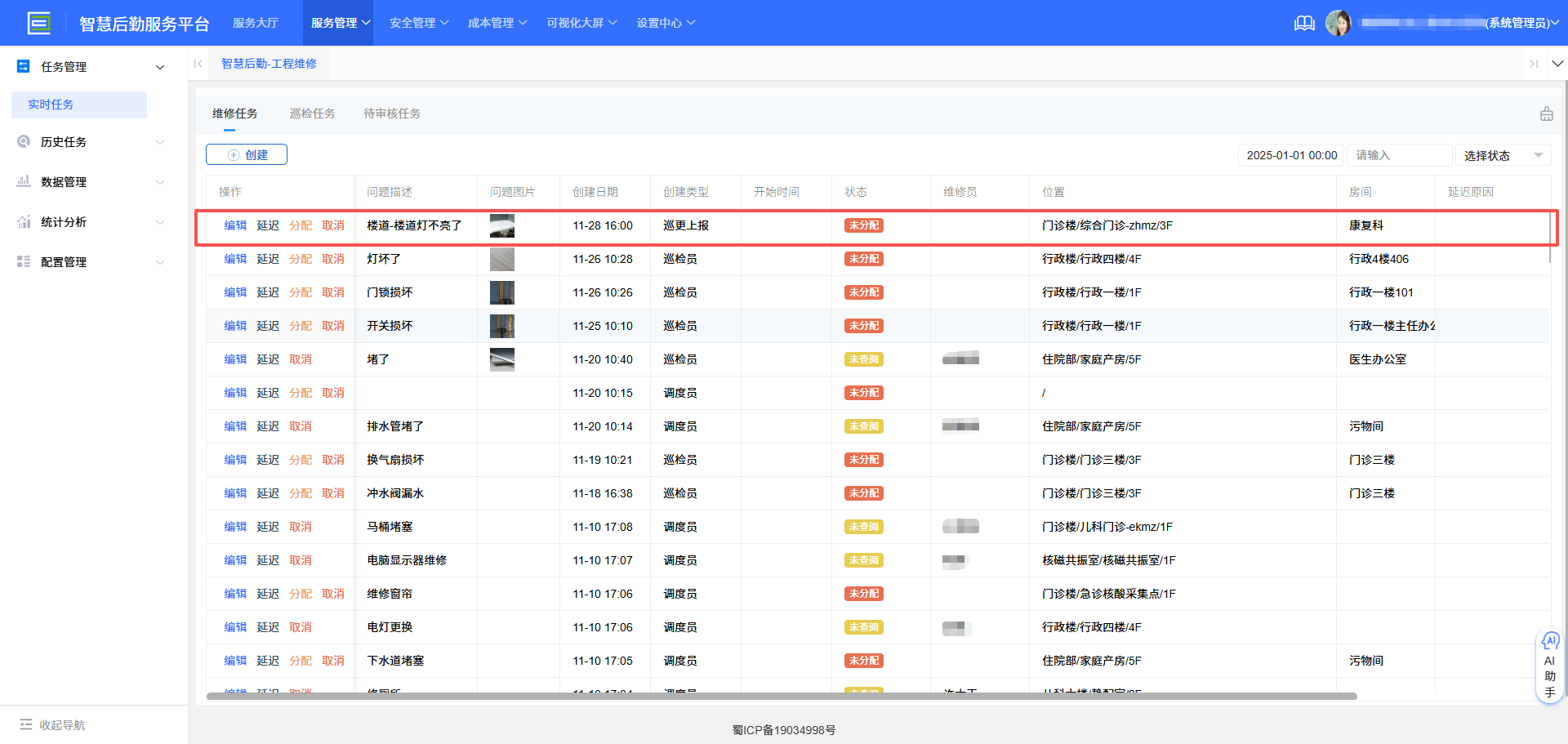Viewport: 1568px width, 744px height.
Task: Click the 任务管理 sidebar icon
Action: click(22, 66)
